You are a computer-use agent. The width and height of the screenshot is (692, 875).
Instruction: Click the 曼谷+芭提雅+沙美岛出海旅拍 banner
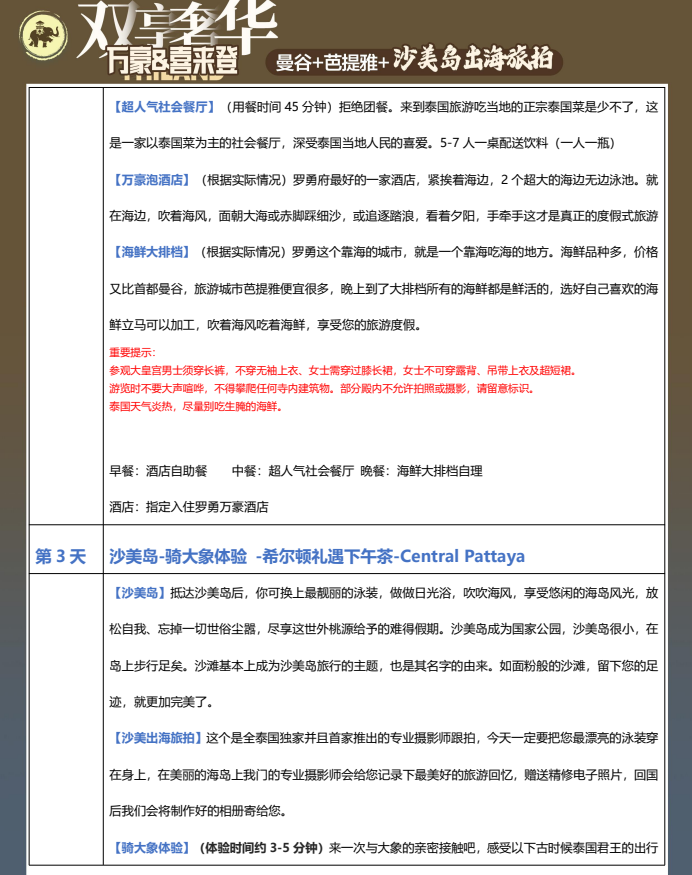[x=414, y=60]
